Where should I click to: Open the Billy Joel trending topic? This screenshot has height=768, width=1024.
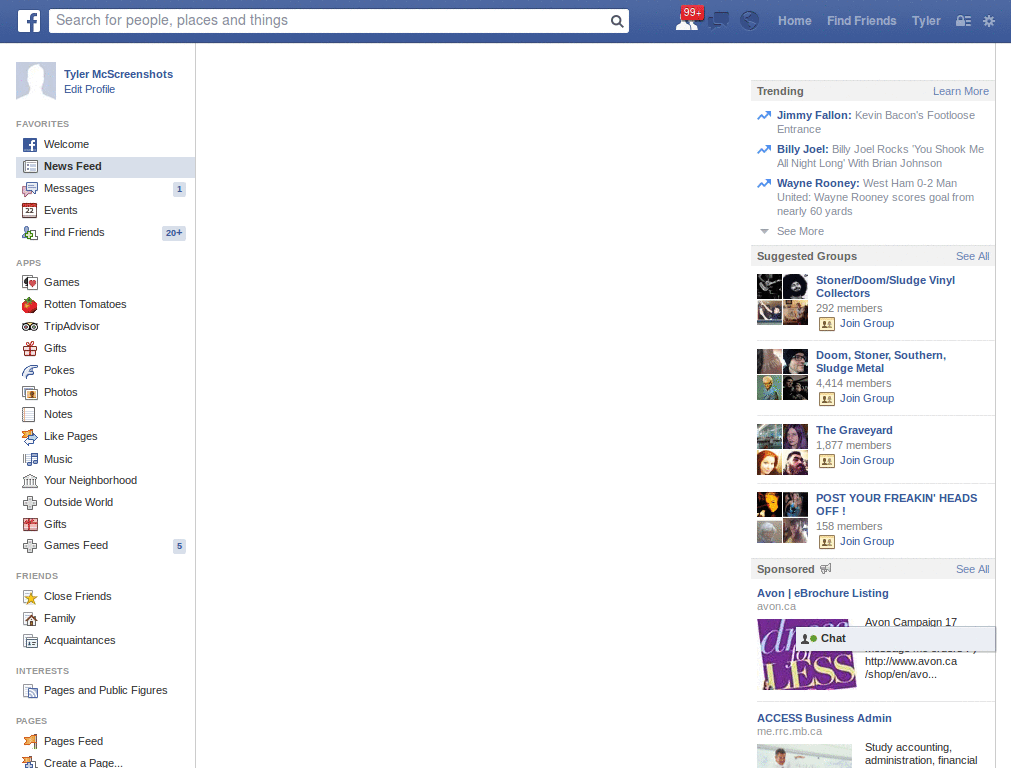pyautogui.click(x=803, y=150)
